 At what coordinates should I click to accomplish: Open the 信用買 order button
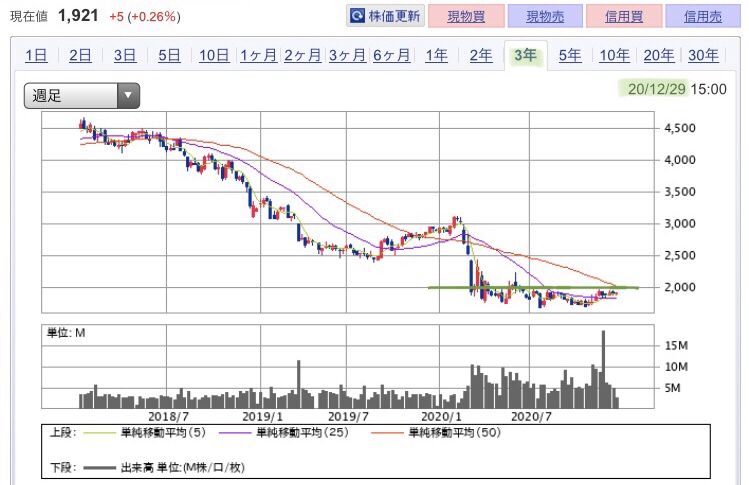pos(624,16)
